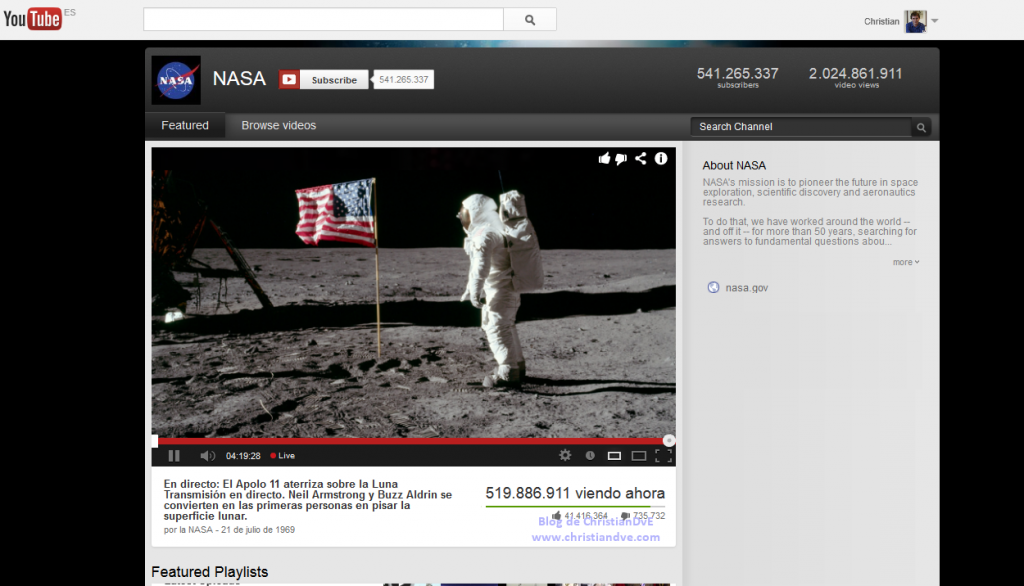Click the Featured Playlists heading
This screenshot has height=586, width=1024.
210,572
